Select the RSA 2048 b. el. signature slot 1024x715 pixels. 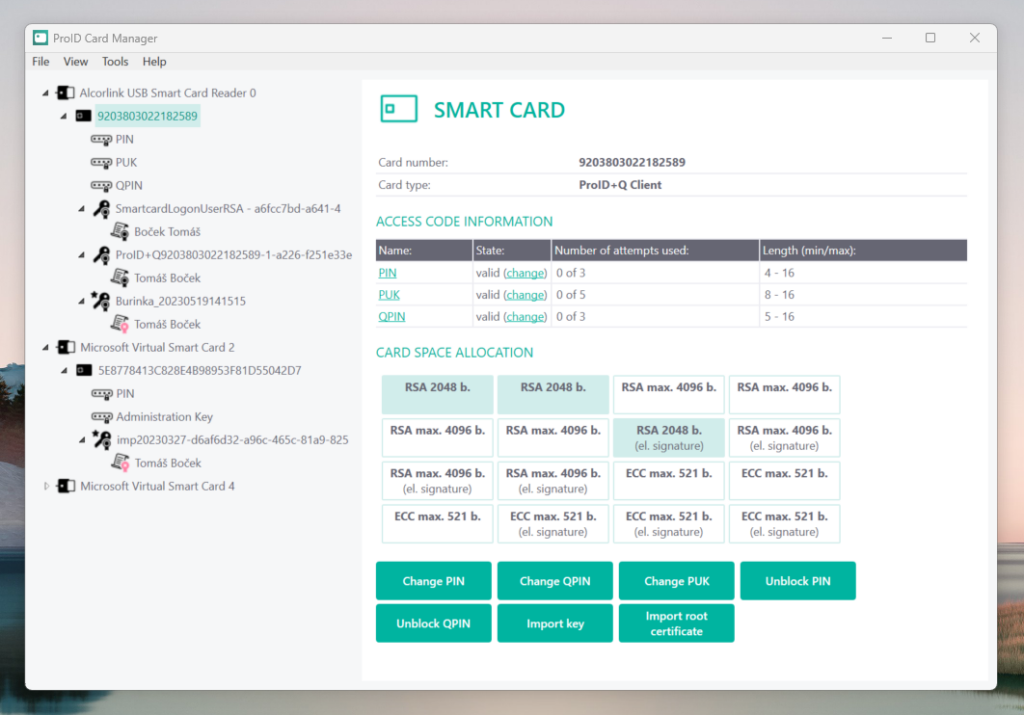669,438
